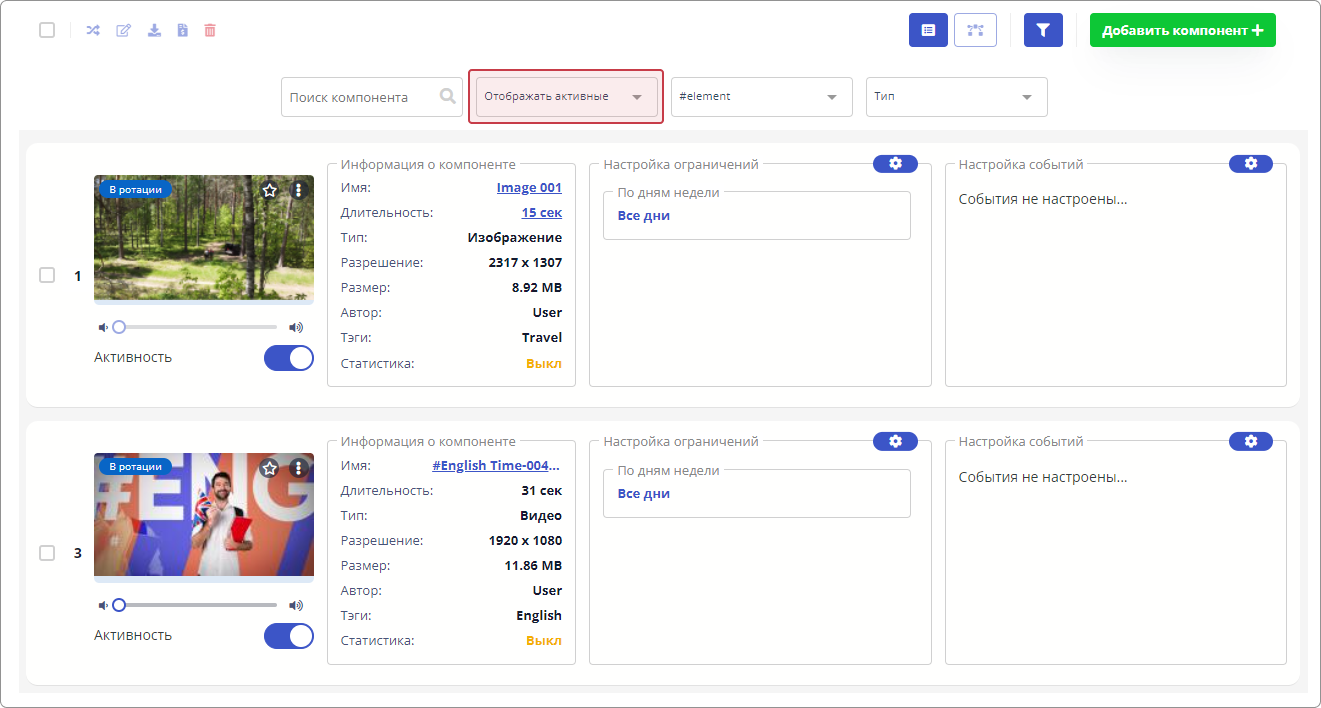
Task: Expand the #element tag dropdown
Action: coord(761,97)
